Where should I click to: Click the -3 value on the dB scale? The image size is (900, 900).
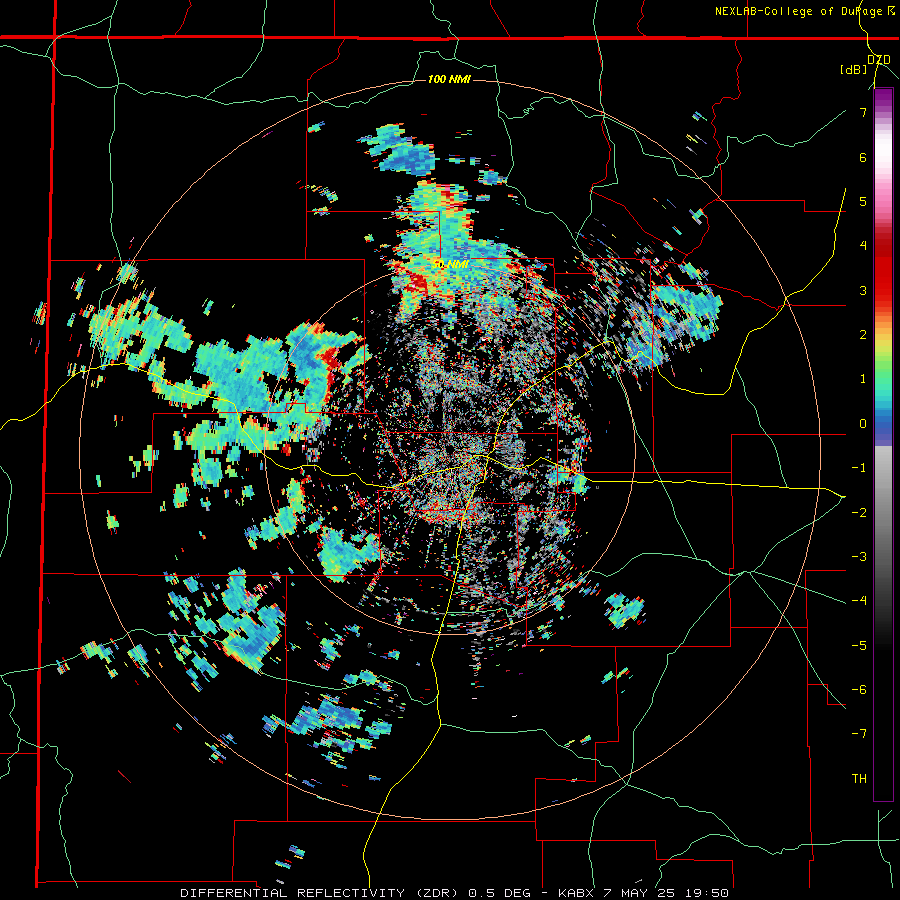tap(859, 556)
